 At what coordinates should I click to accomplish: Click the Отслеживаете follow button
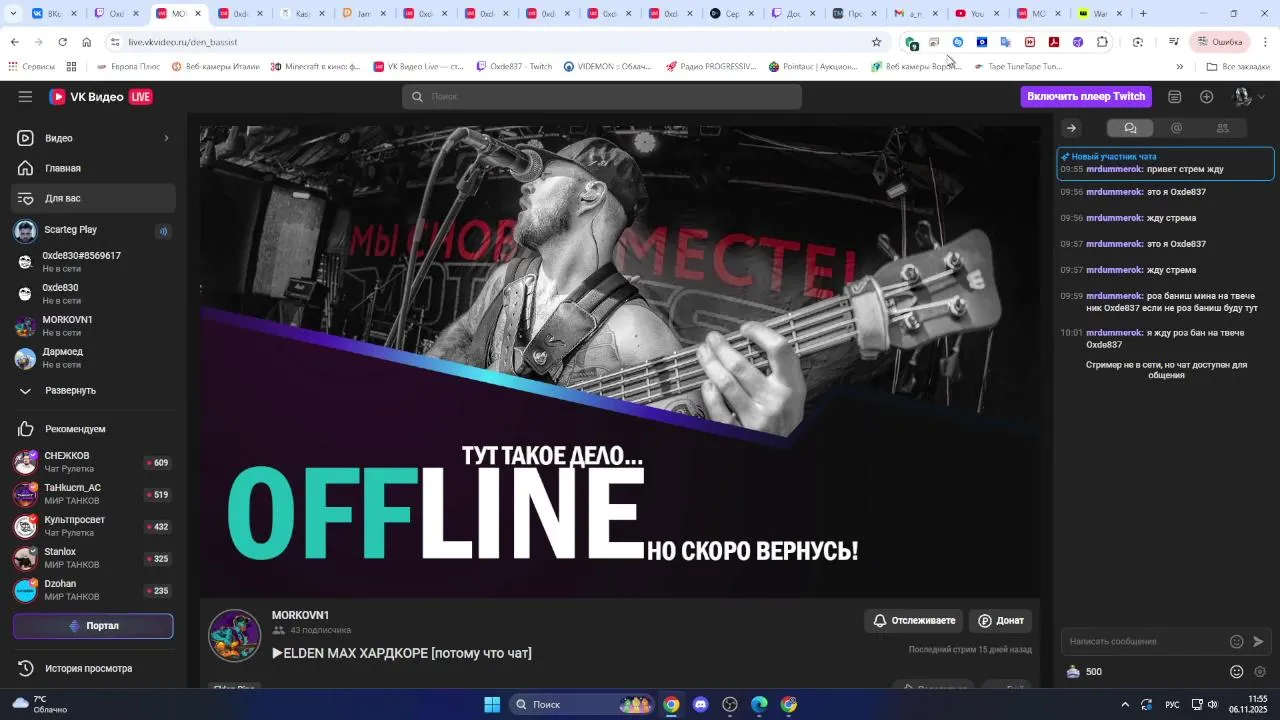[913, 621]
